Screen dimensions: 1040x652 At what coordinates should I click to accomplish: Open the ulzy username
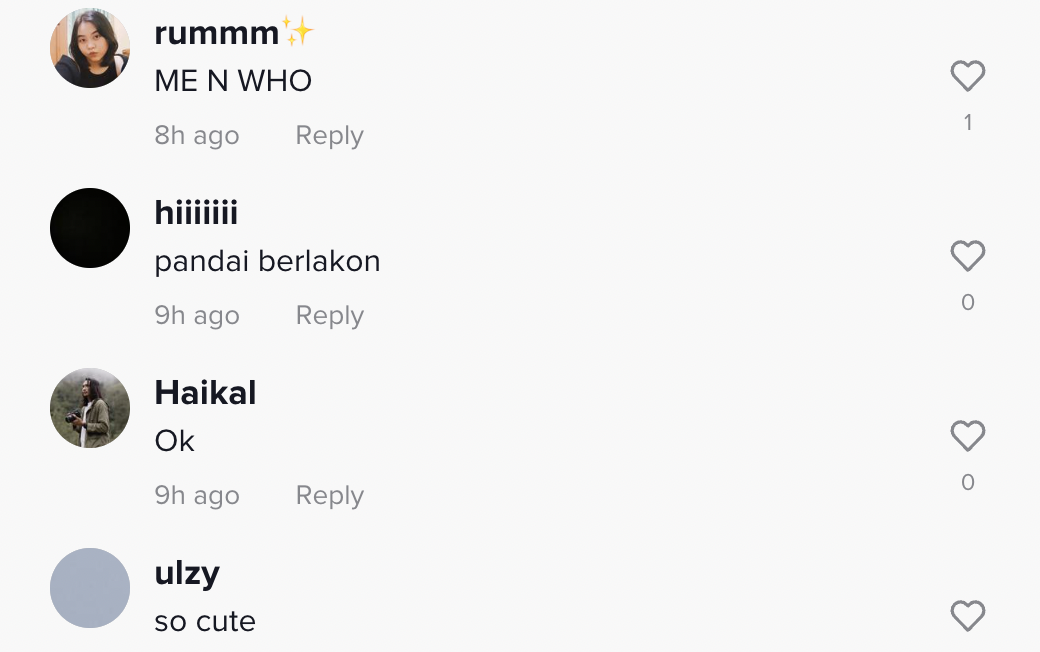click(x=187, y=573)
